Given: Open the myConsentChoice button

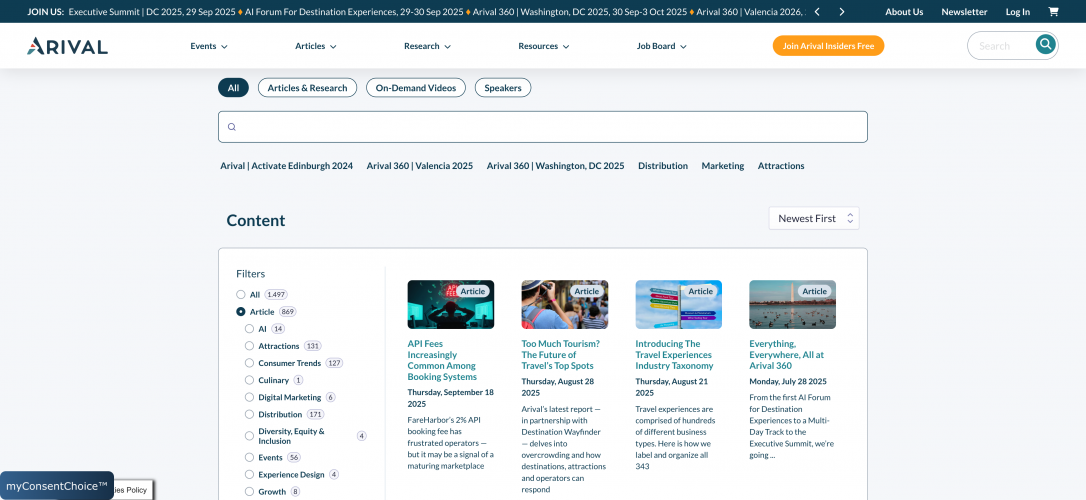Looking at the screenshot, I should 57,485.
